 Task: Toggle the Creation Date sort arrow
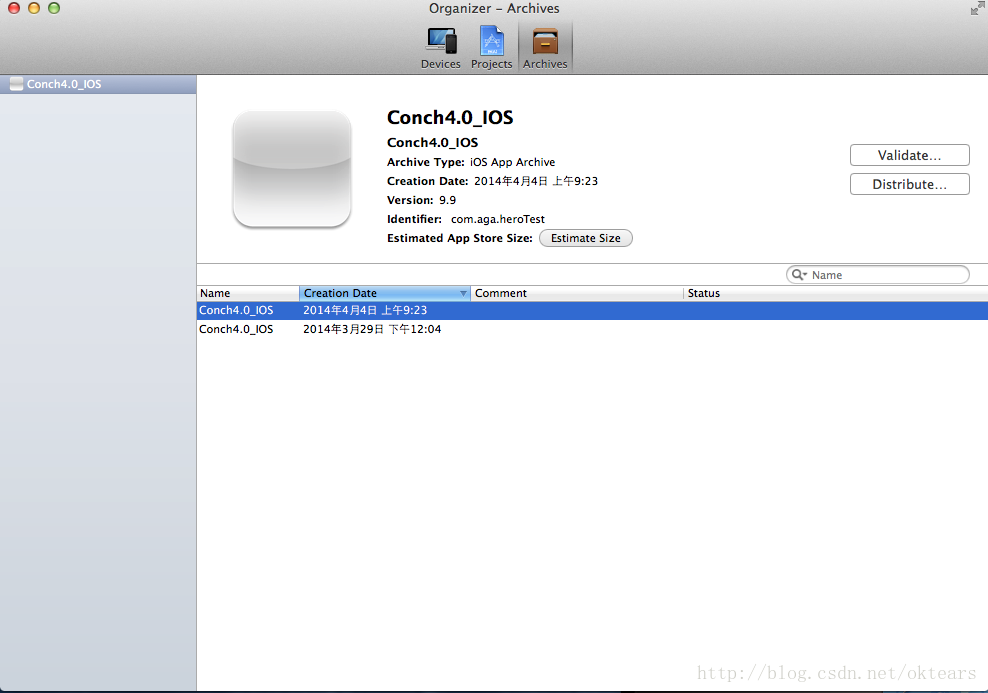pyautogui.click(x=463, y=294)
